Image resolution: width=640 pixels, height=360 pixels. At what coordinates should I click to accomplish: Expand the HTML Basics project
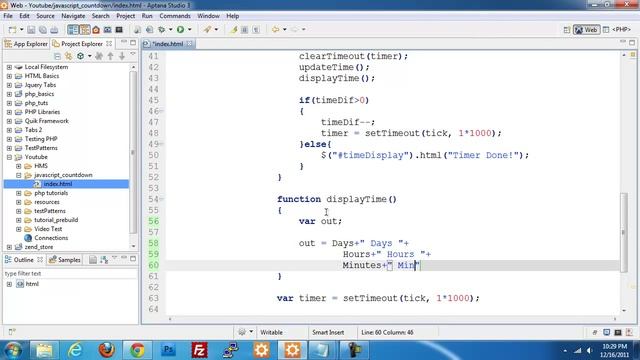click(x=9, y=76)
